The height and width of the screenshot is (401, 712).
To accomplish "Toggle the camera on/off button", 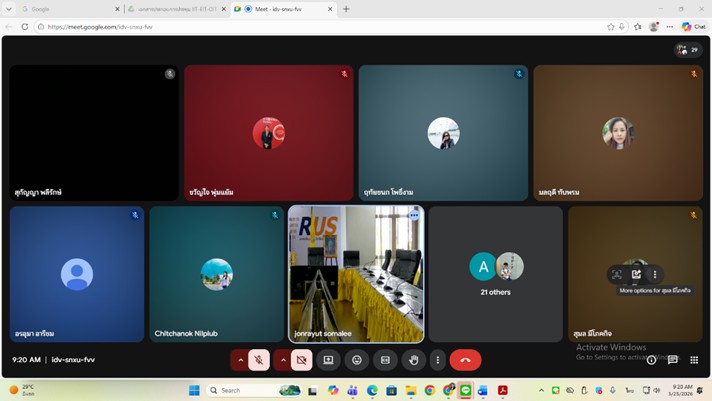I will 301,360.
